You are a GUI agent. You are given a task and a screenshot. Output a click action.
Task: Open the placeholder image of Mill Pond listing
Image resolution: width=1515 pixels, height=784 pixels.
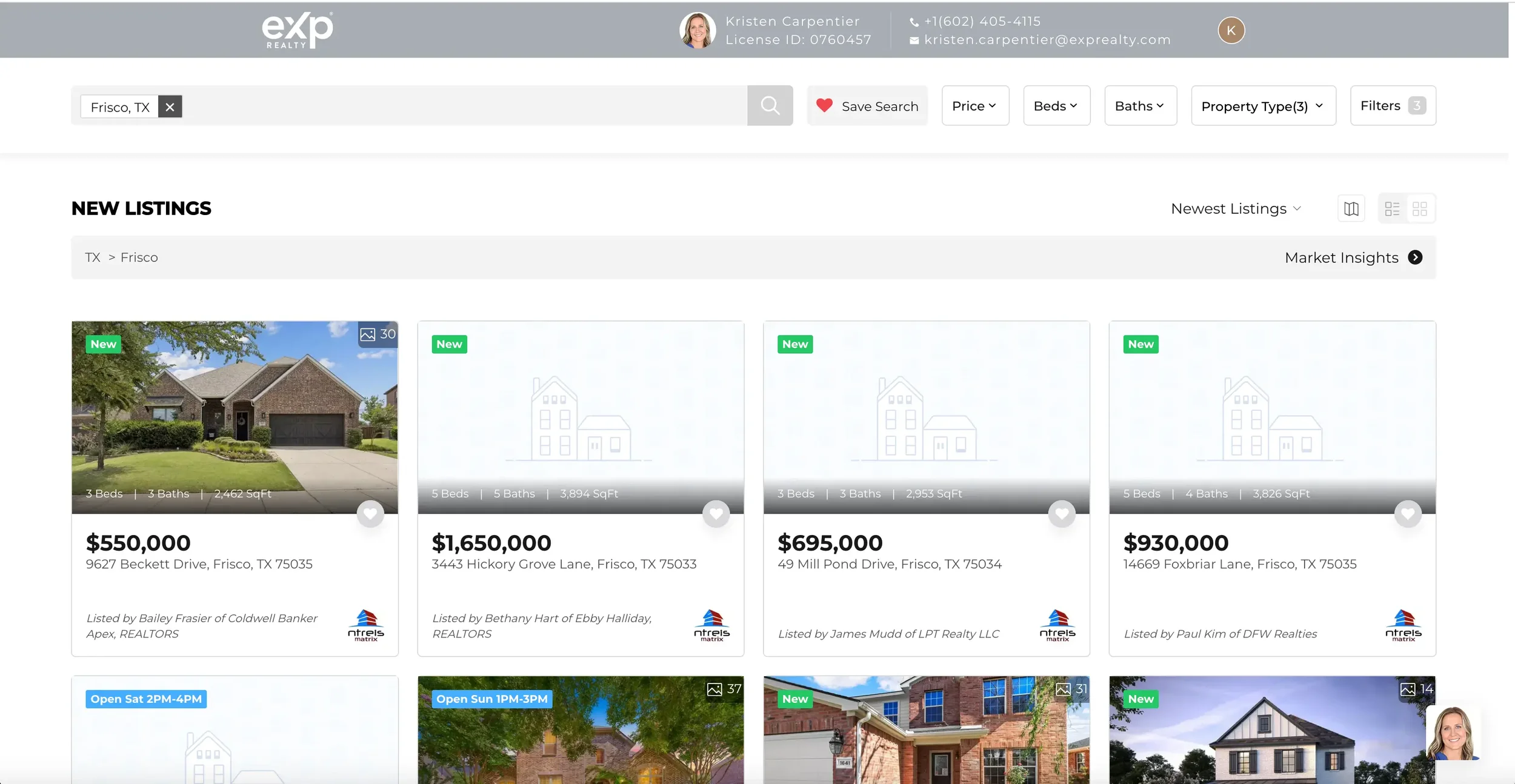(x=926, y=417)
